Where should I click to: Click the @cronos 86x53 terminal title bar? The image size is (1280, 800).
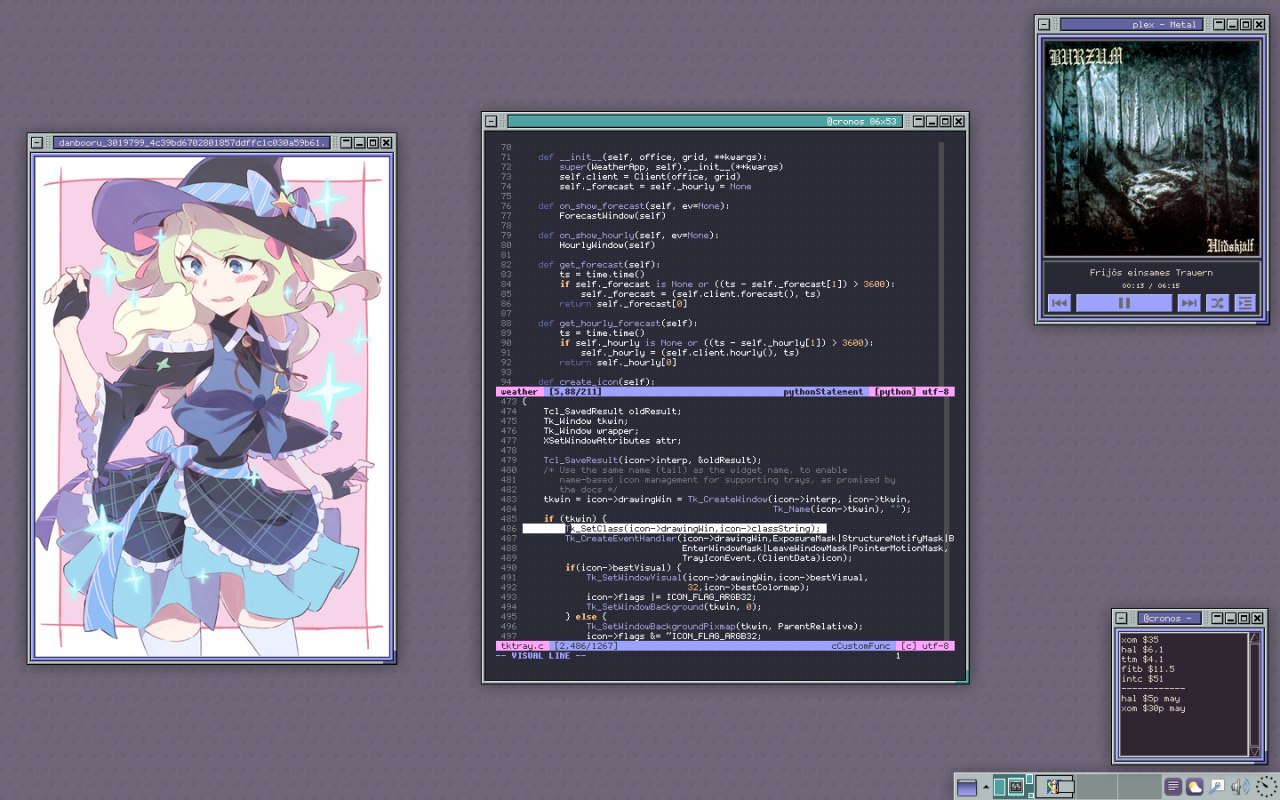[x=705, y=121]
